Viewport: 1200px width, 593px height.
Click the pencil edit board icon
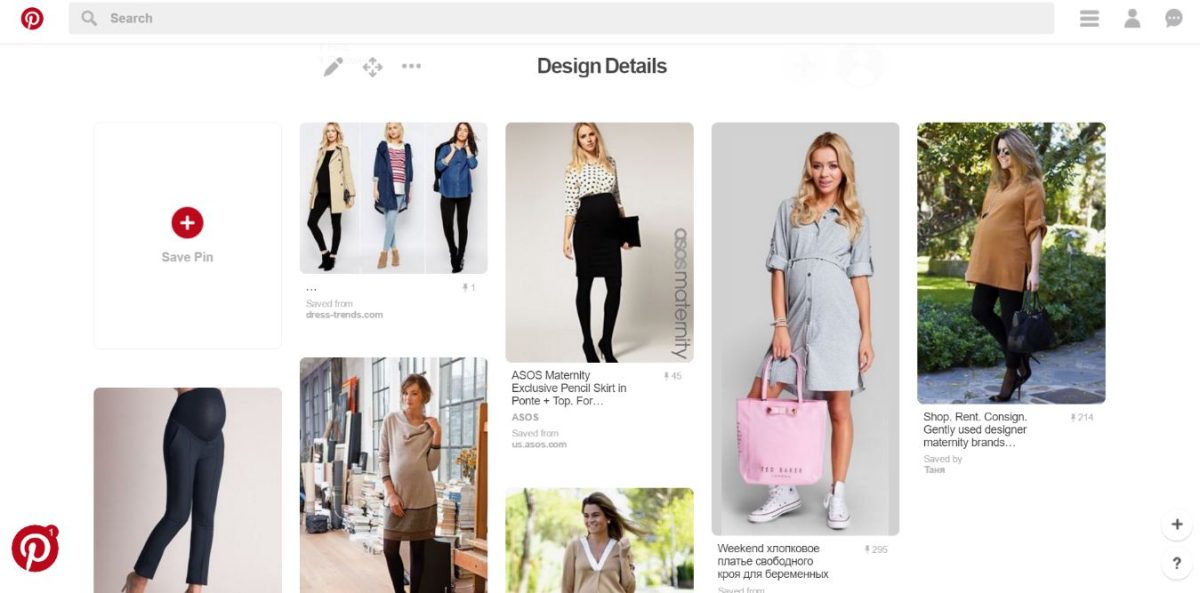point(333,66)
